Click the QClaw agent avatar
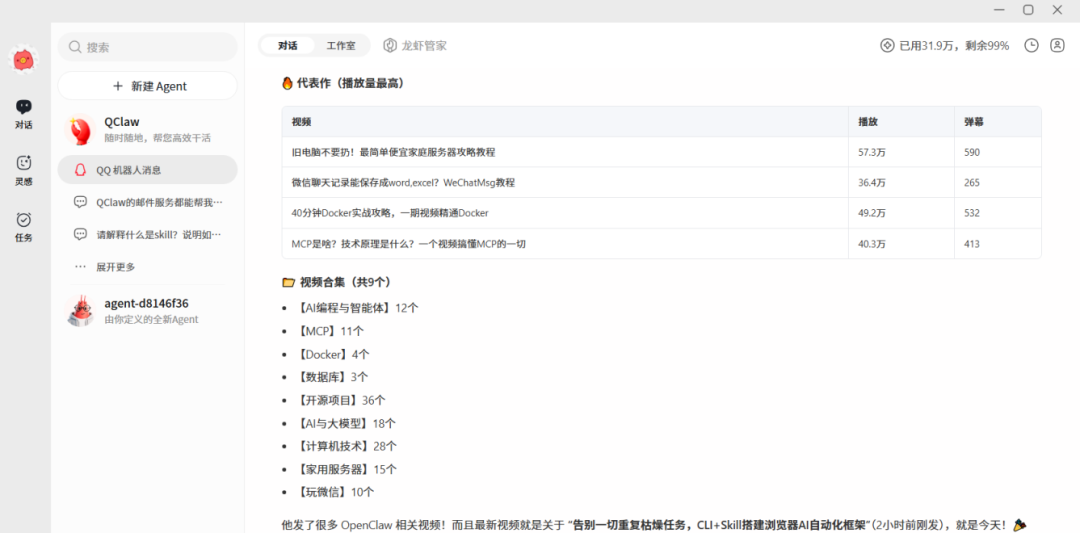Viewport: 1080px width, 533px height. (80, 129)
